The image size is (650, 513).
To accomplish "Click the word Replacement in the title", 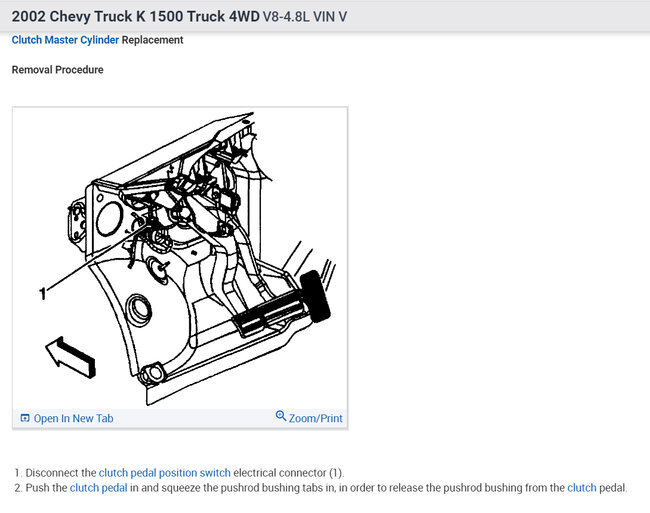I will pyautogui.click(x=152, y=40).
